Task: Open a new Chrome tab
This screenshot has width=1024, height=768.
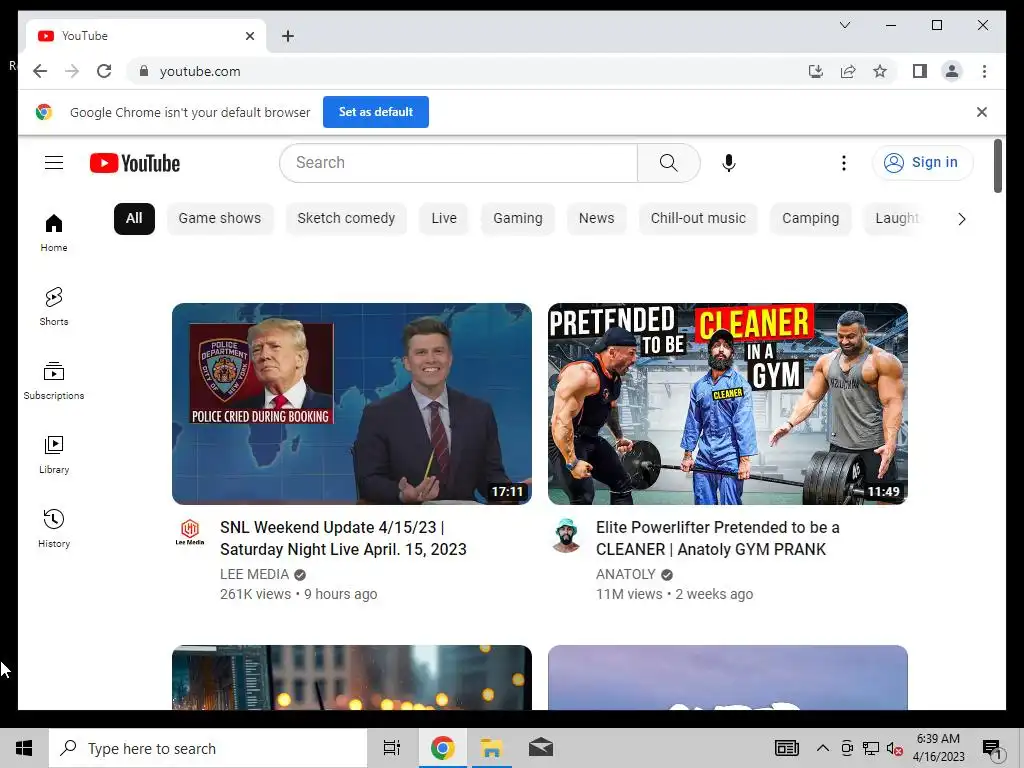Action: [x=288, y=36]
